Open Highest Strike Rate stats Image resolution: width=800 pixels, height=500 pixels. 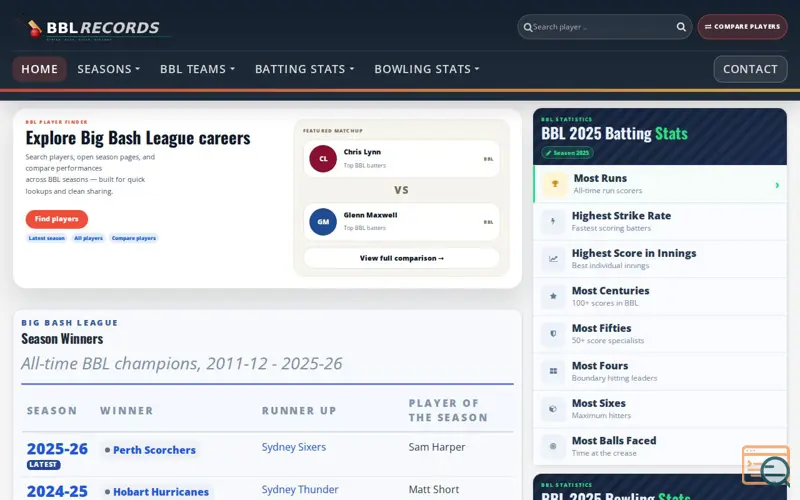tap(660, 221)
